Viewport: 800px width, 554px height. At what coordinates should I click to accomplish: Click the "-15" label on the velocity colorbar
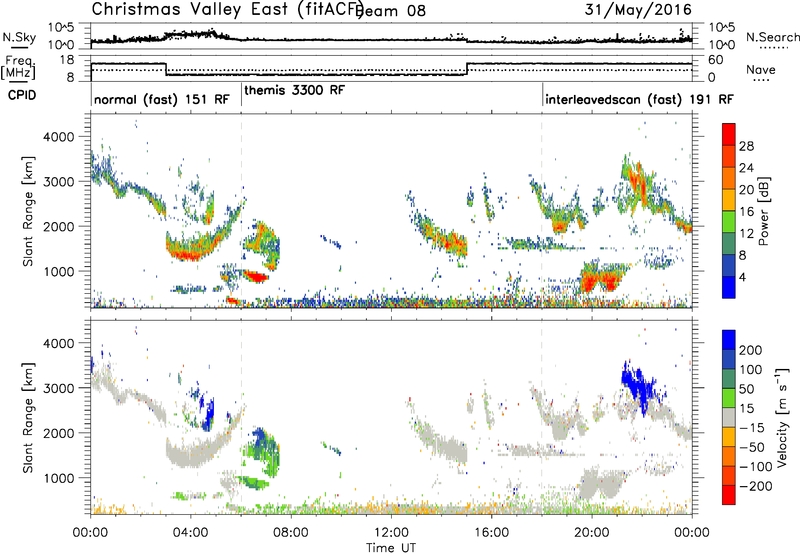point(753,427)
